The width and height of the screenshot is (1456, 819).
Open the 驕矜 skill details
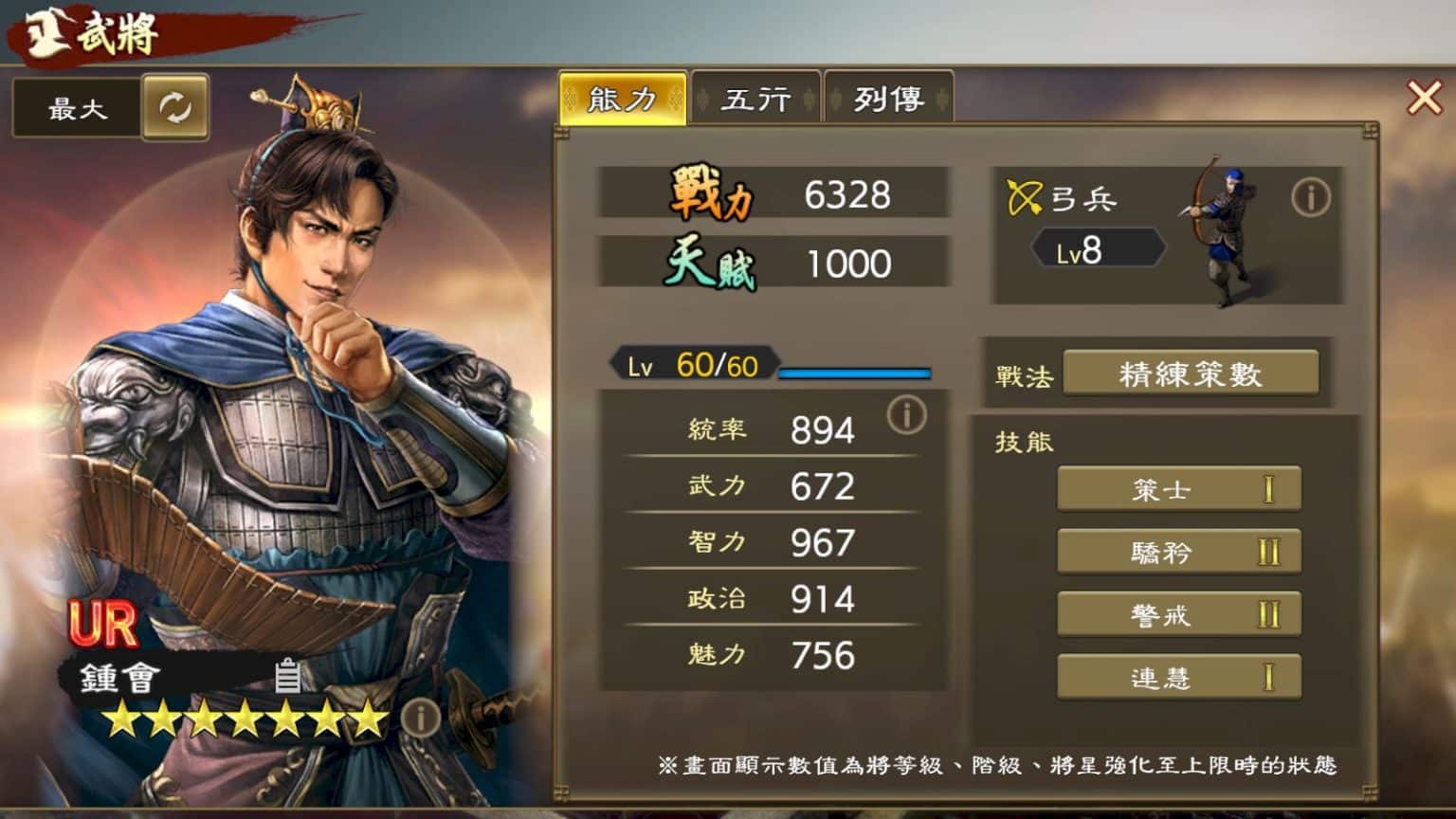pos(1179,552)
